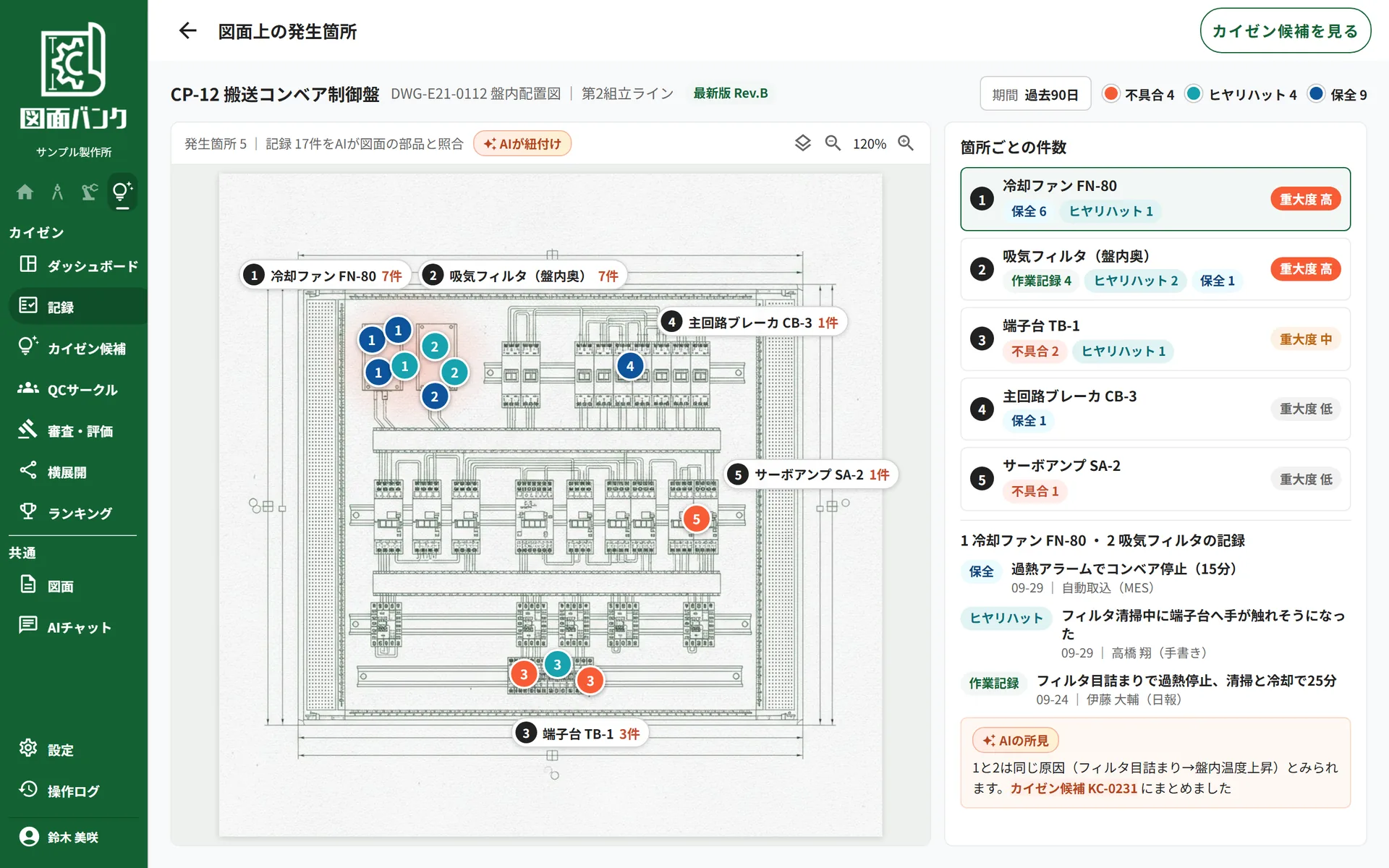This screenshot has height=868, width=1389.
Task: Select the 冷却ファン FN-80 list card
Action: pyautogui.click(x=1155, y=199)
